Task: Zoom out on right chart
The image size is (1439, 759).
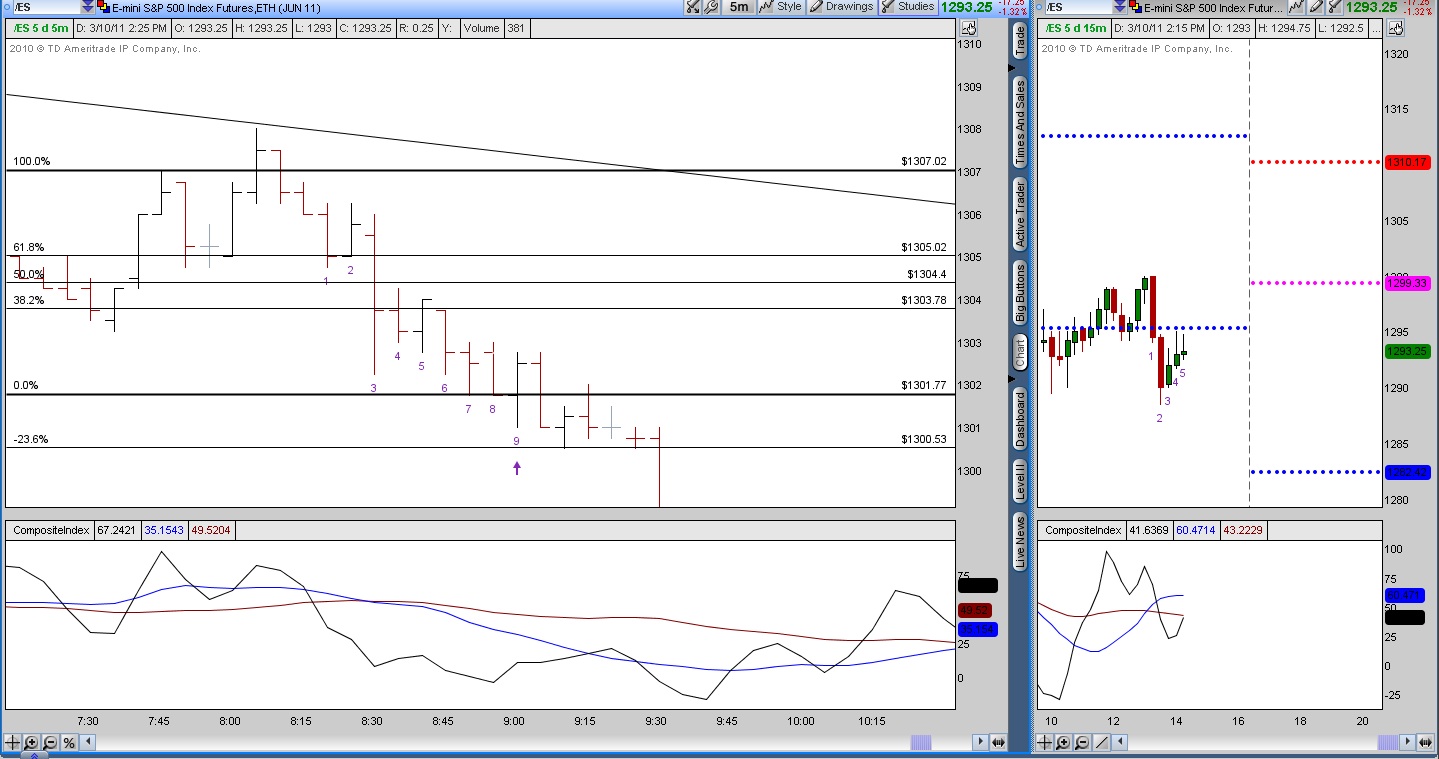Action: coord(1083,742)
